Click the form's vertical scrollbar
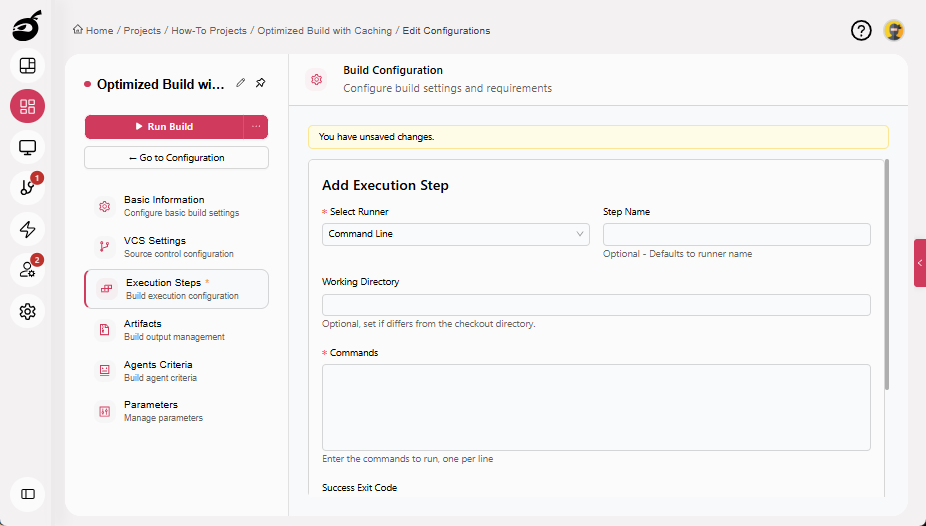926x526 pixels. coord(886,275)
